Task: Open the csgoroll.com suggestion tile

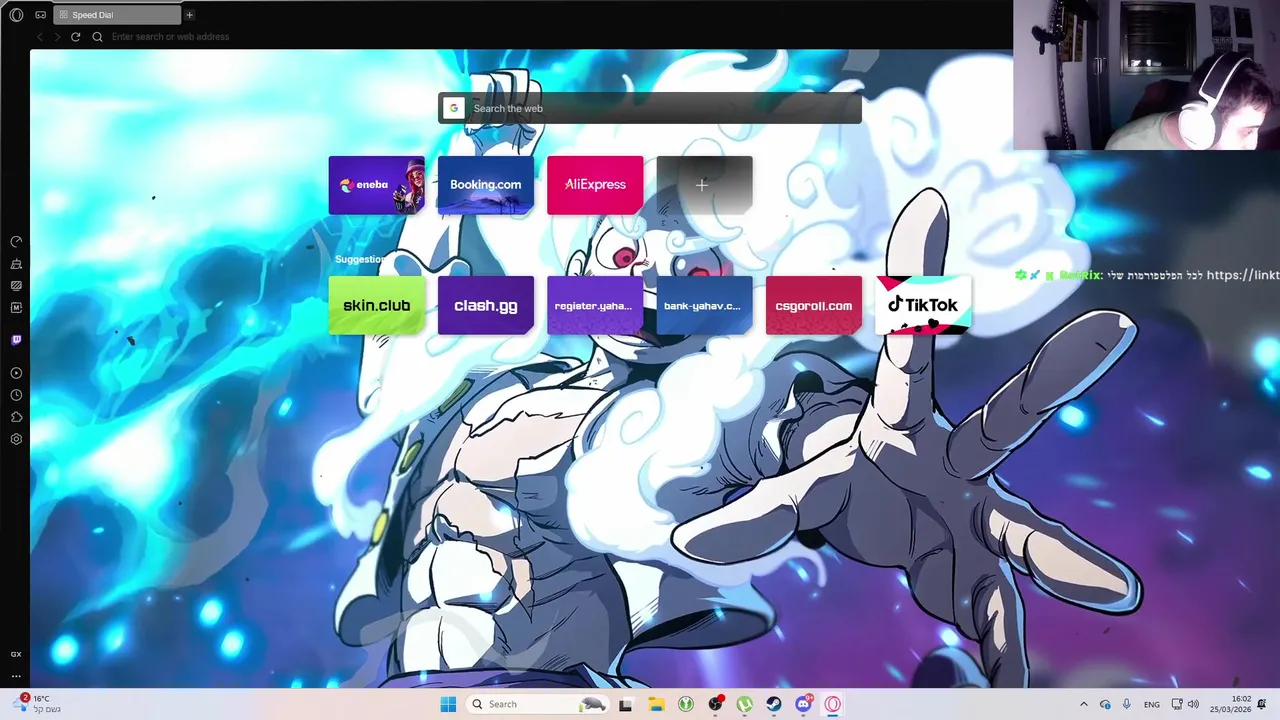Action: pyautogui.click(x=814, y=306)
